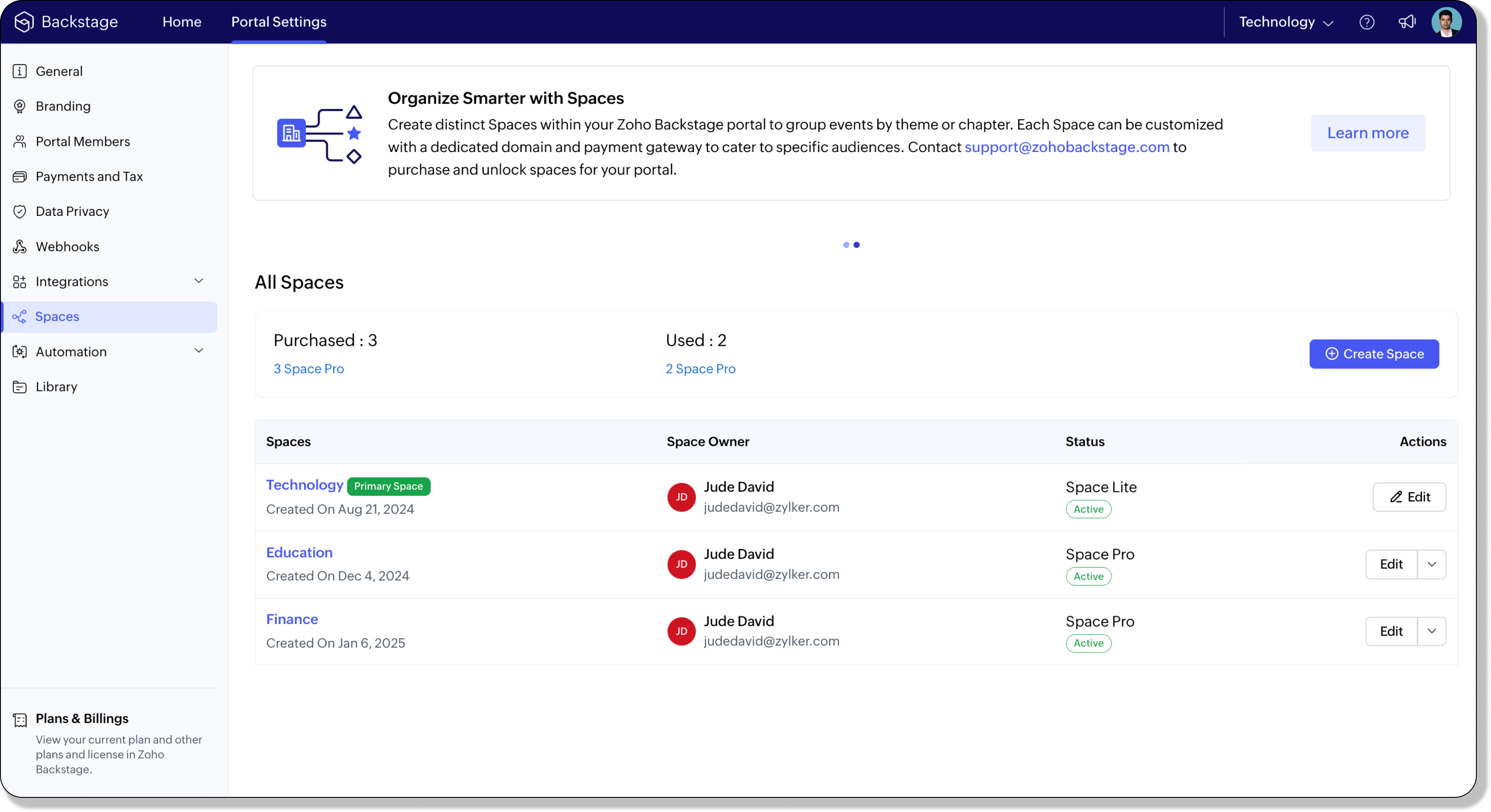Open the Technology space switcher dropdown

(x=1285, y=22)
